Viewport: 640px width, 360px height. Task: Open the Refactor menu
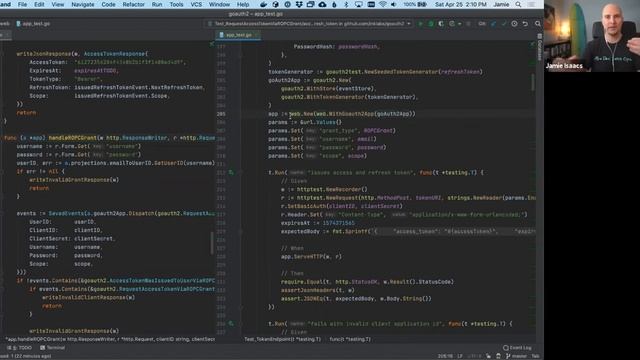point(133,4)
